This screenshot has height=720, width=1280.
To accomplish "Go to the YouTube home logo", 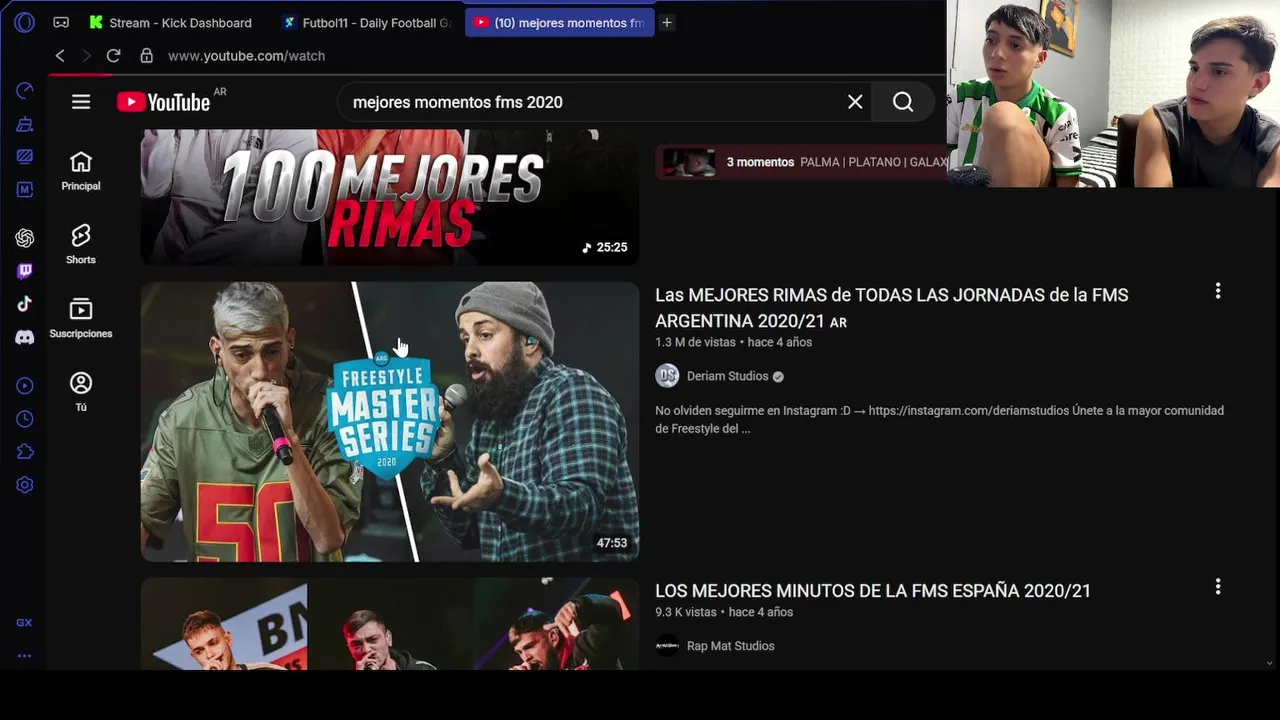I will 163,102.
